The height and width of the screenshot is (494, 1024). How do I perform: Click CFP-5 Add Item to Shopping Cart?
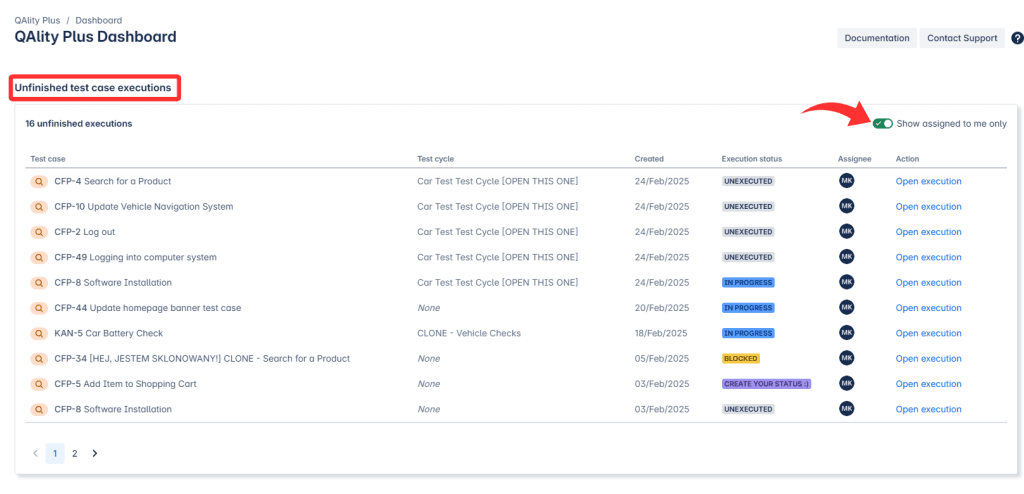pyautogui.click(x=125, y=384)
